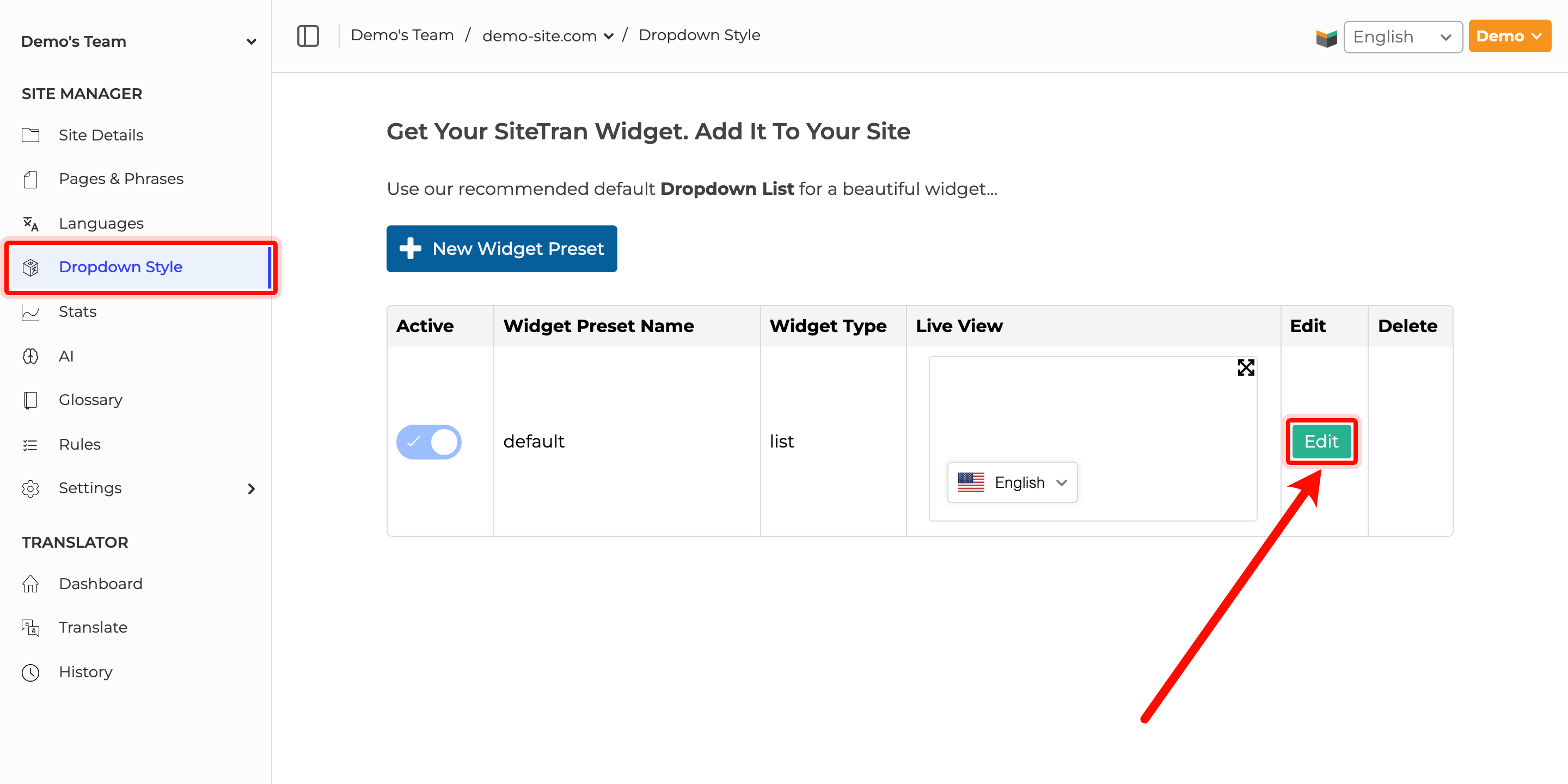Image resolution: width=1568 pixels, height=784 pixels.
Task: Toggle the default preset Active switch
Action: pos(428,442)
